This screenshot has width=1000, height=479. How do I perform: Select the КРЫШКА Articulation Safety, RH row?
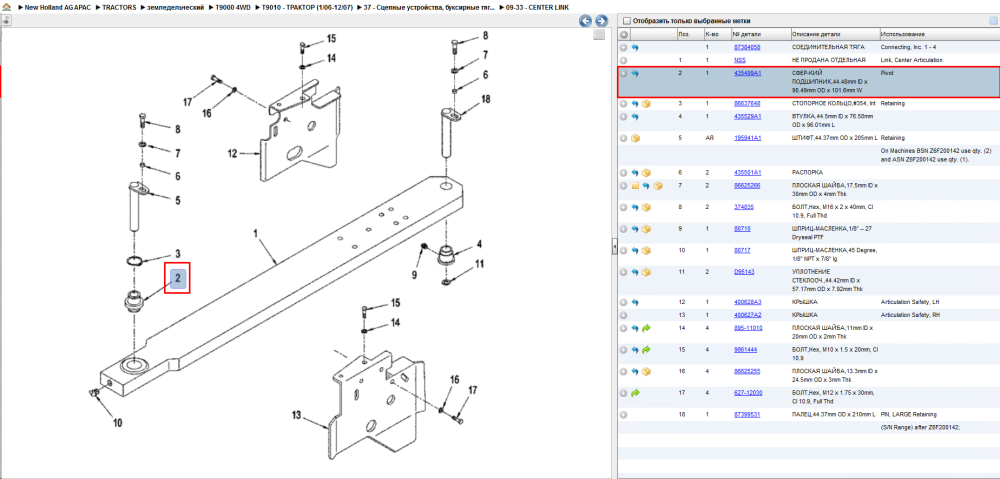pos(808,315)
